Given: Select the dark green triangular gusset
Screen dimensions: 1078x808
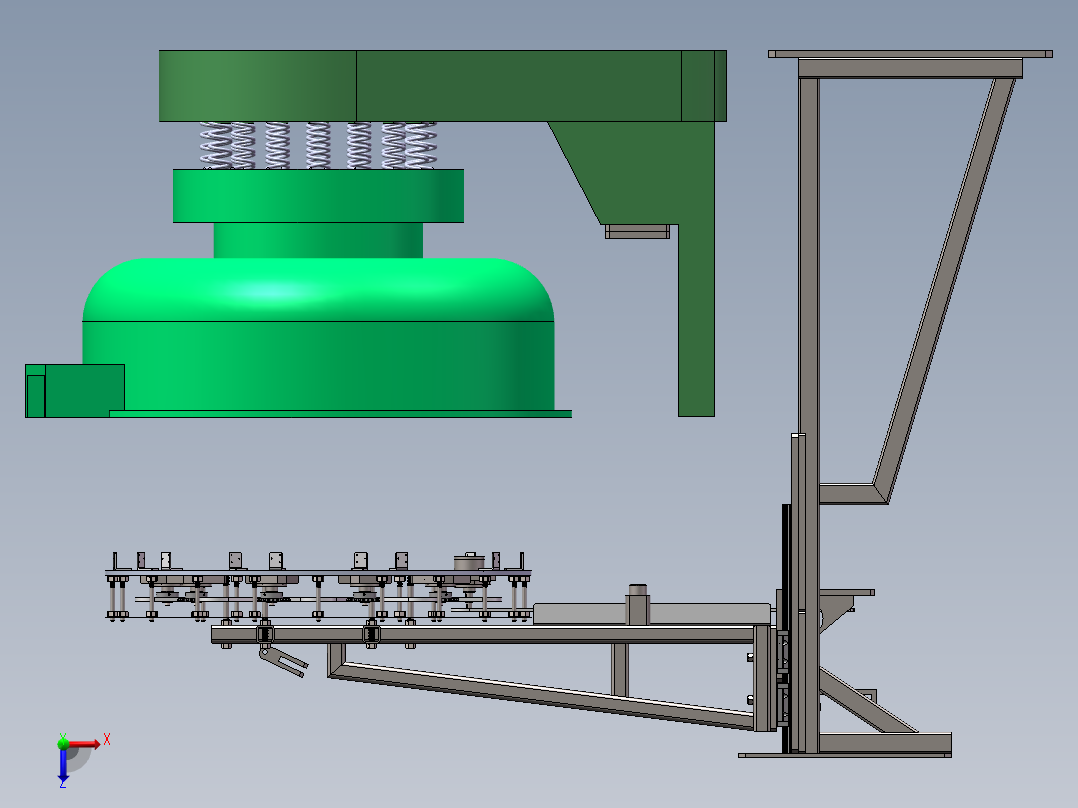Looking at the screenshot, I should tap(629, 172).
